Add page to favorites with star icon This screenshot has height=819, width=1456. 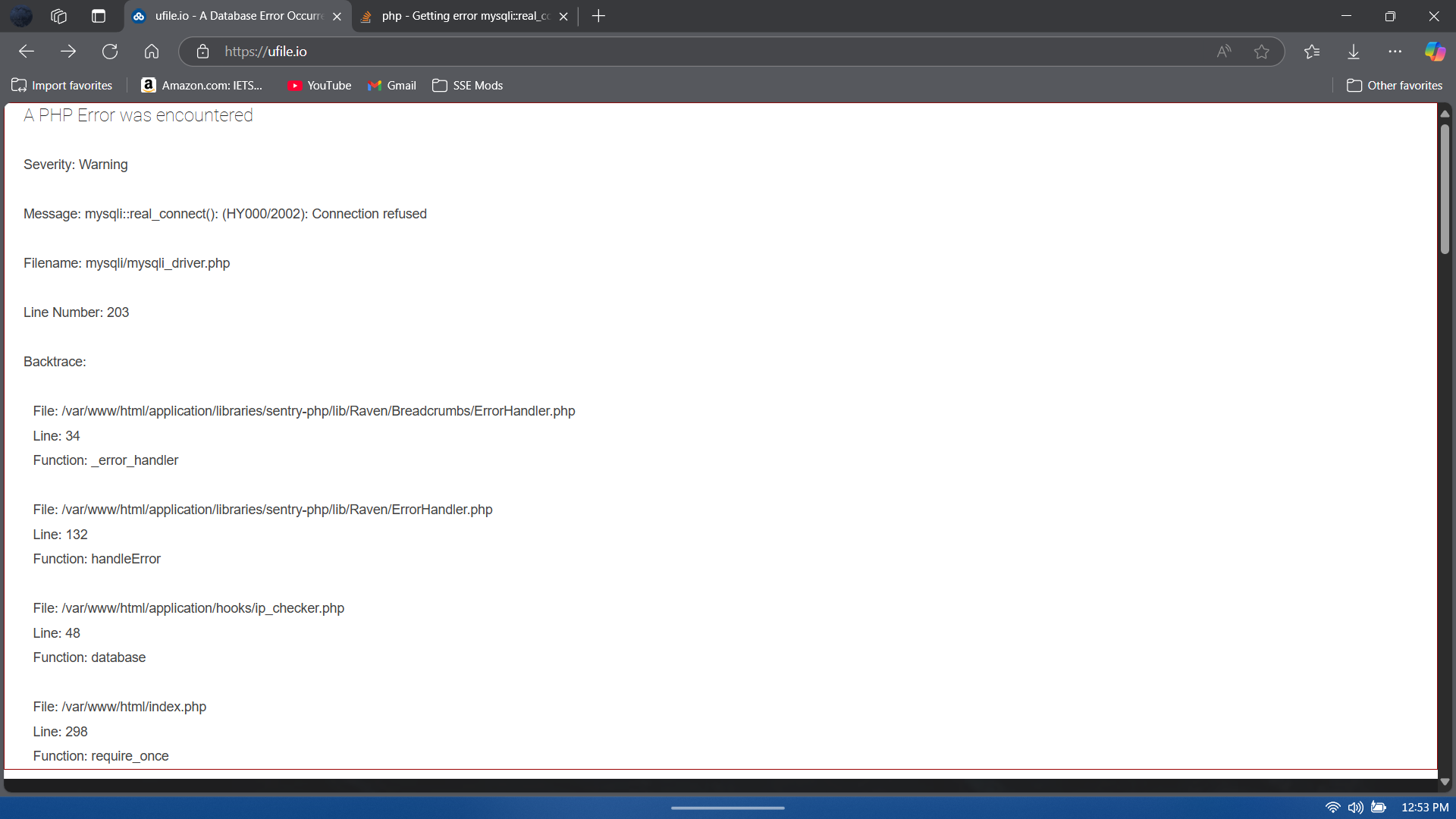point(1261,52)
